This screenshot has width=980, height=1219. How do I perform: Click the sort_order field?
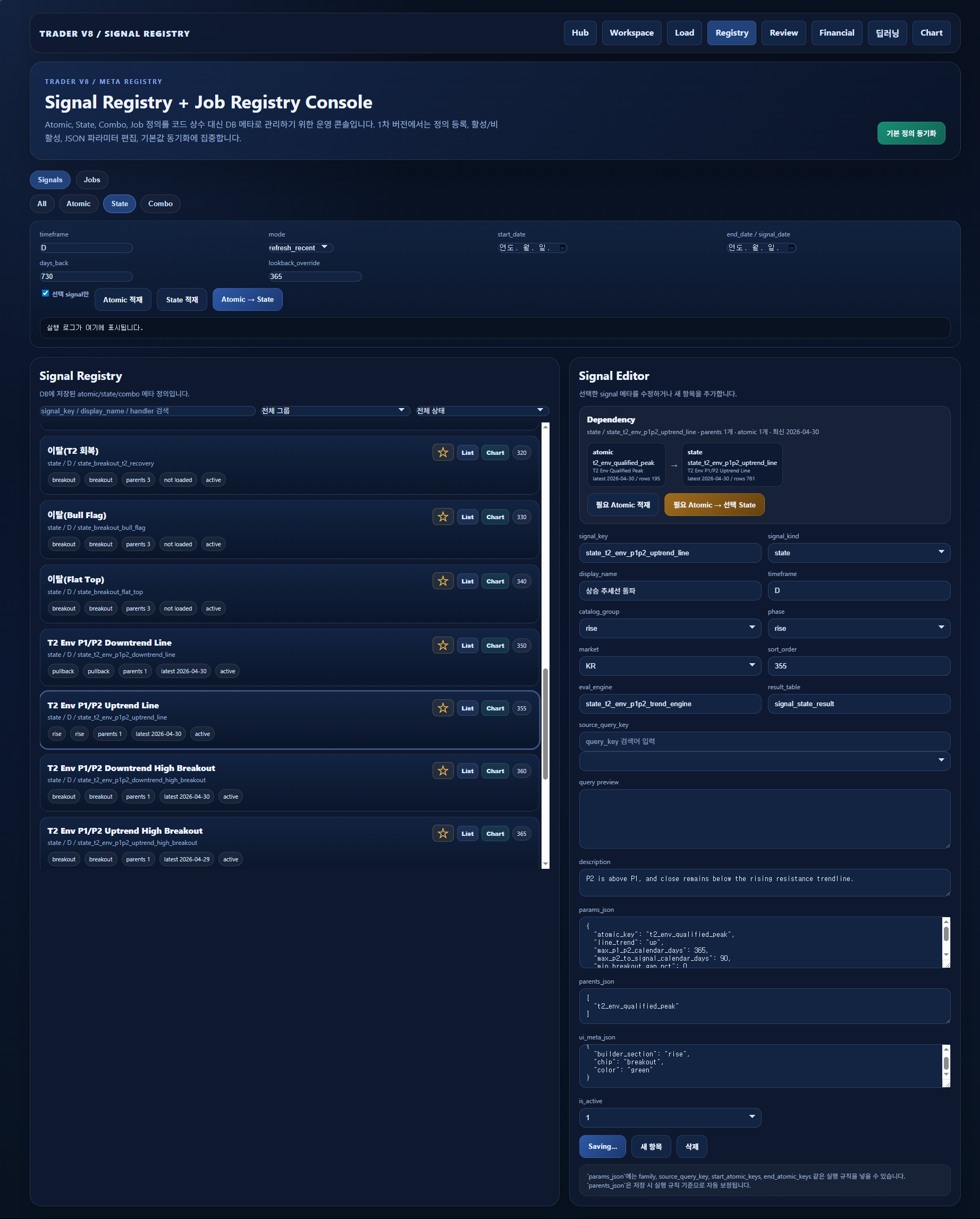point(858,666)
